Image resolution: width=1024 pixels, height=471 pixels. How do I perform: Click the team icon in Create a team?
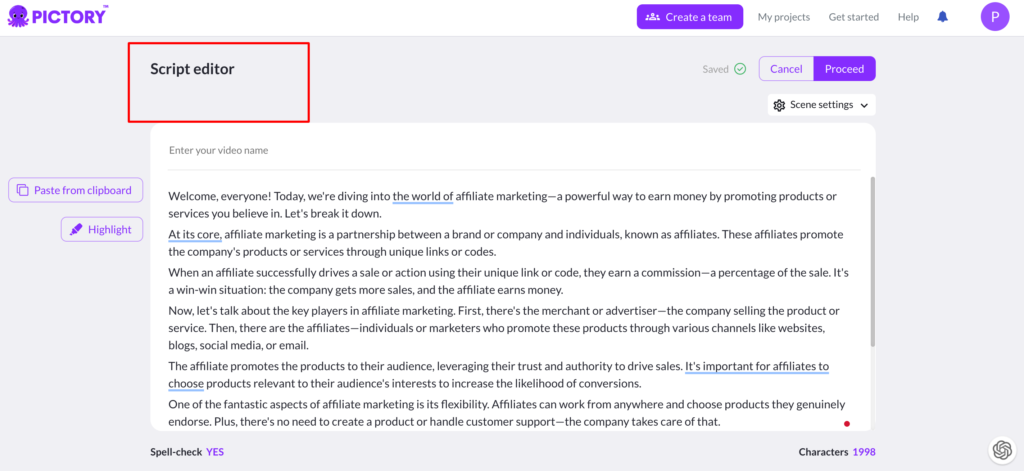pos(653,17)
